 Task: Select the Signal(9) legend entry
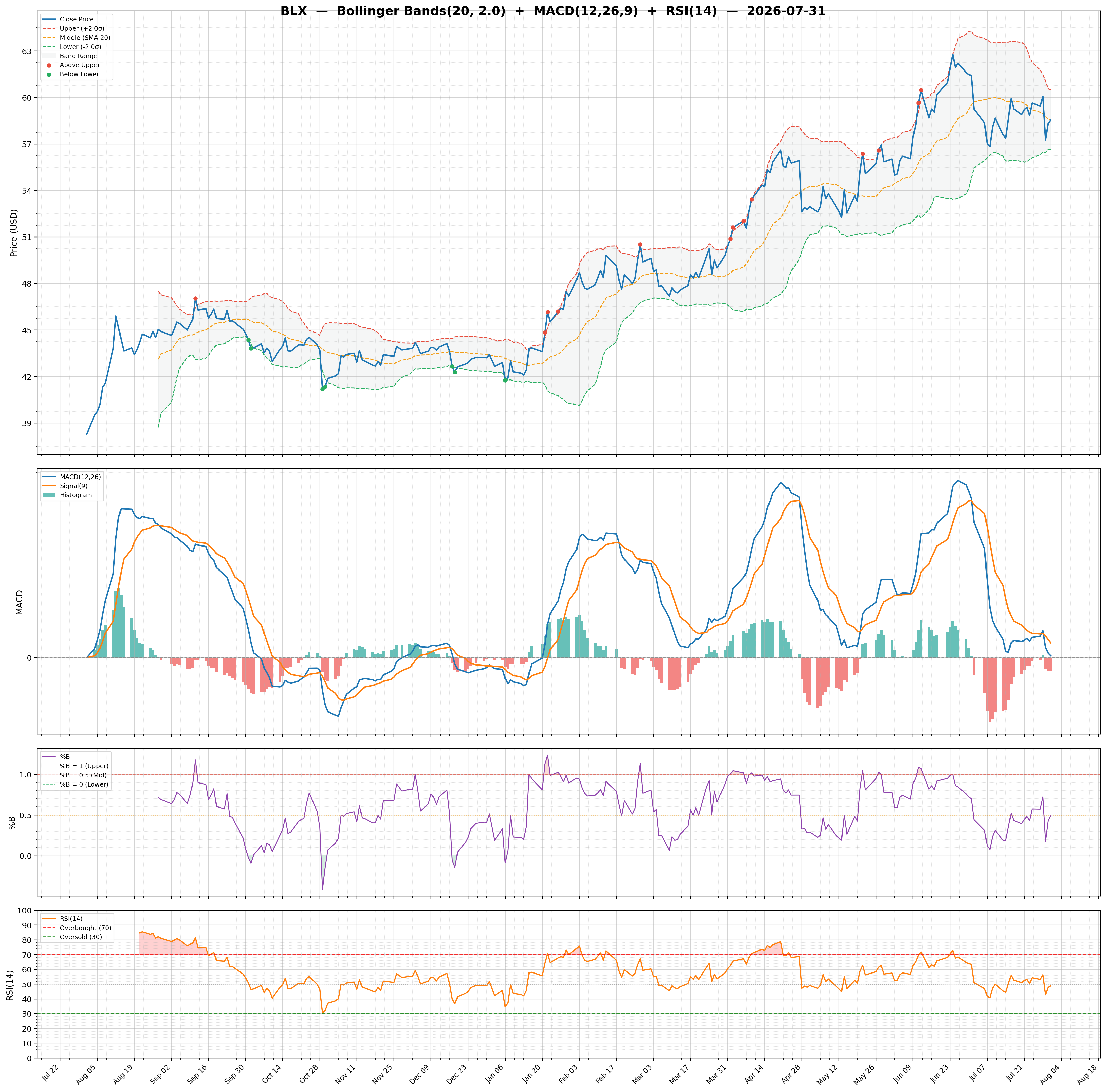point(65,486)
